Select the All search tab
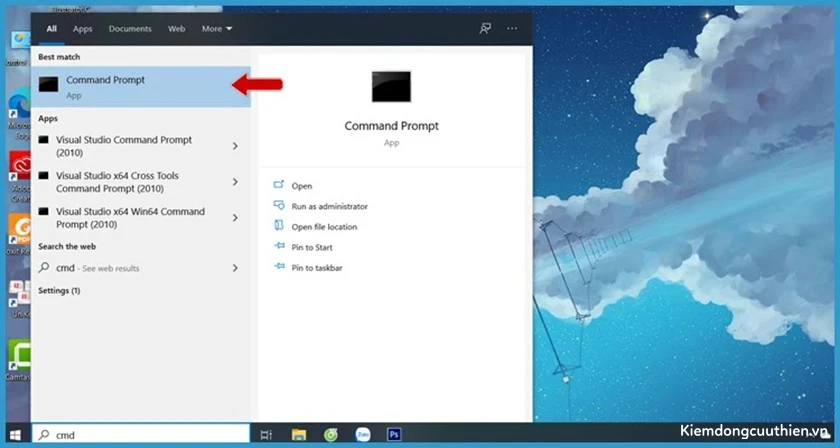The width and height of the screenshot is (840, 448). click(51, 29)
